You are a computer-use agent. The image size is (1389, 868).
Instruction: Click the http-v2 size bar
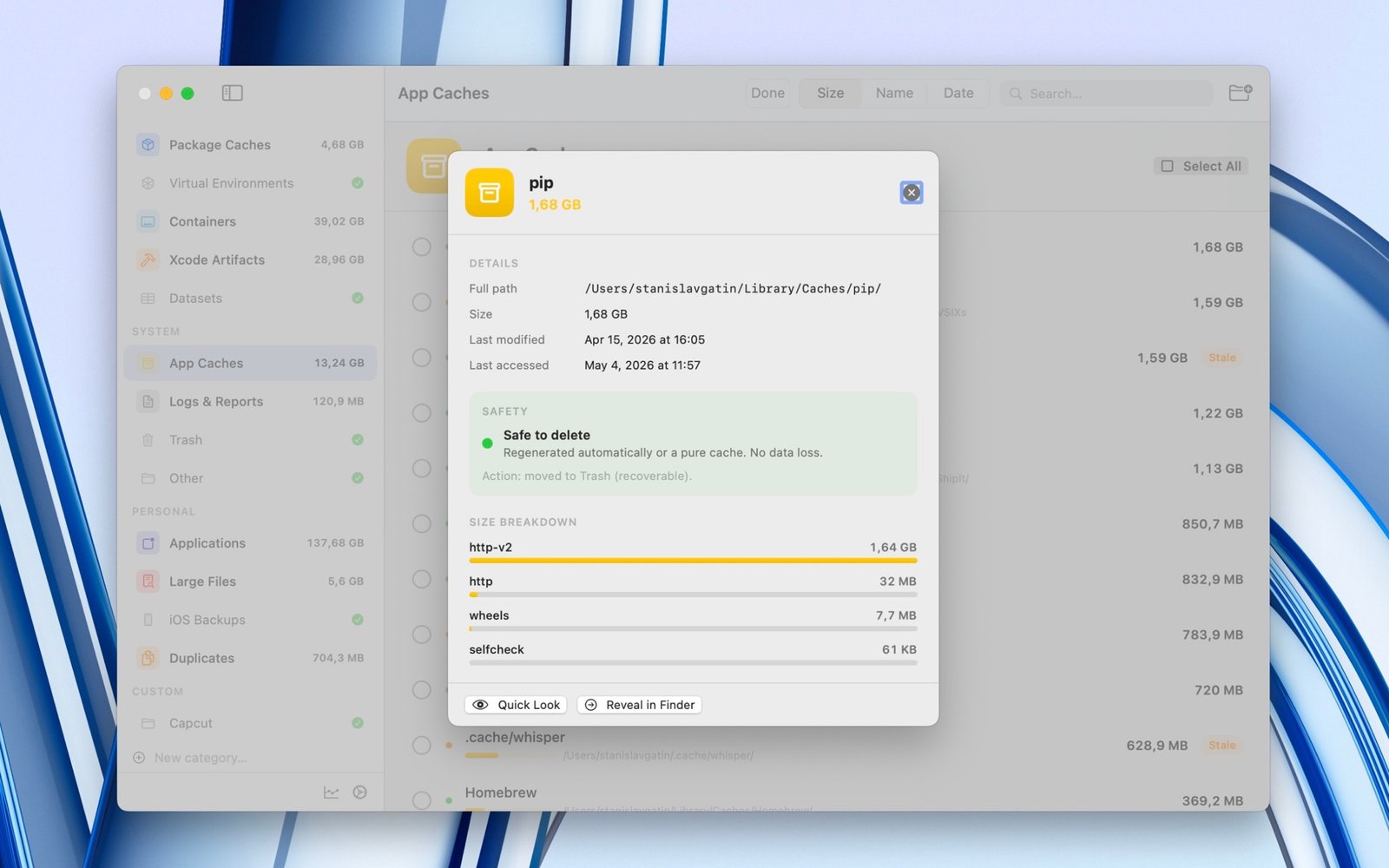pos(693,561)
